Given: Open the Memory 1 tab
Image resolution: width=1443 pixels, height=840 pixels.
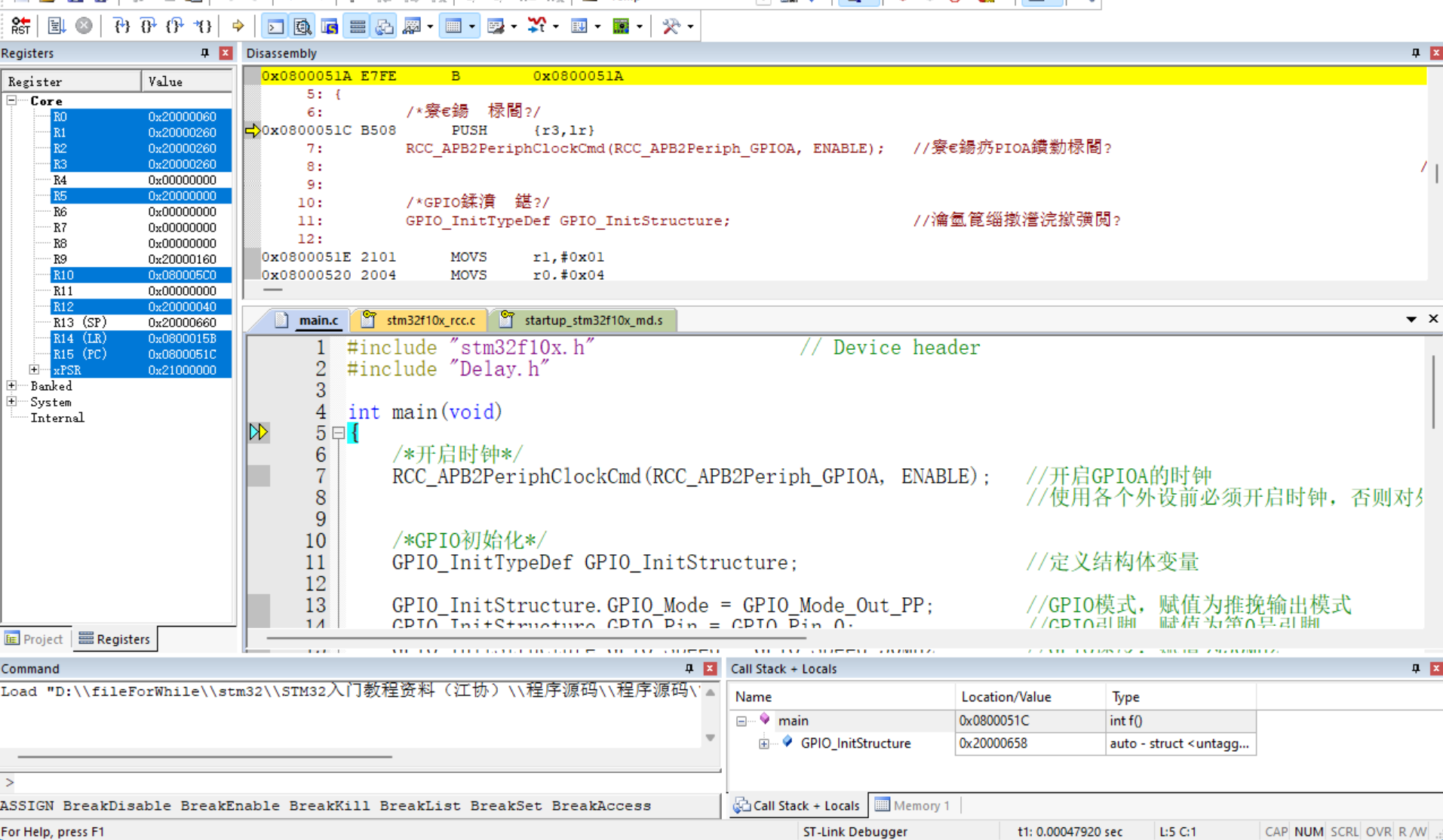Looking at the screenshot, I should 913,805.
